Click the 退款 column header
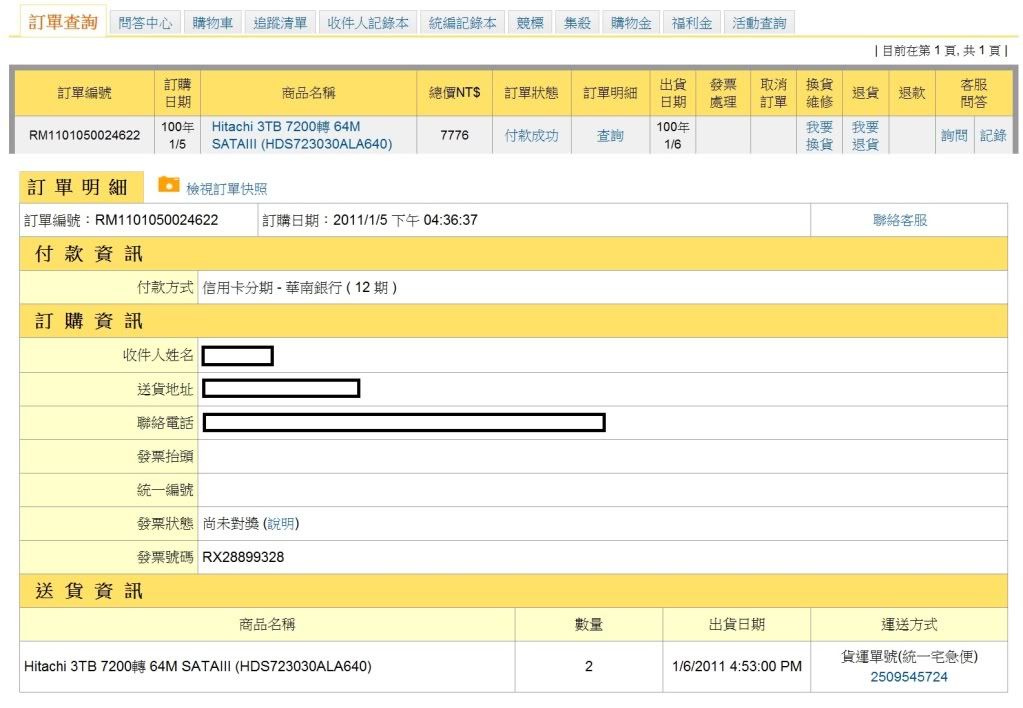This screenshot has width=1023, height=708. [911, 93]
